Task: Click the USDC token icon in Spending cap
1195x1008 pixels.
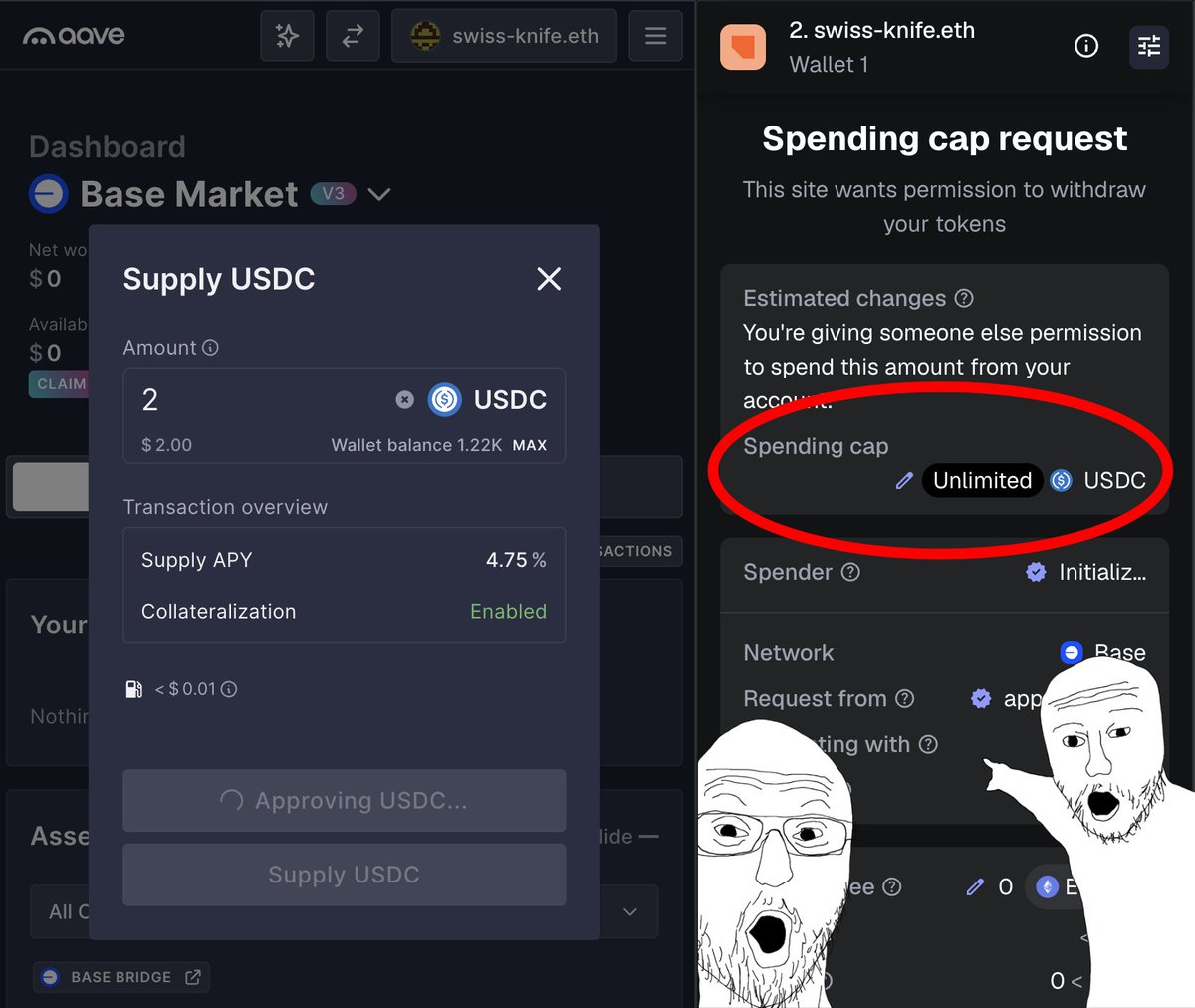Action: (x=1062, y=481)
